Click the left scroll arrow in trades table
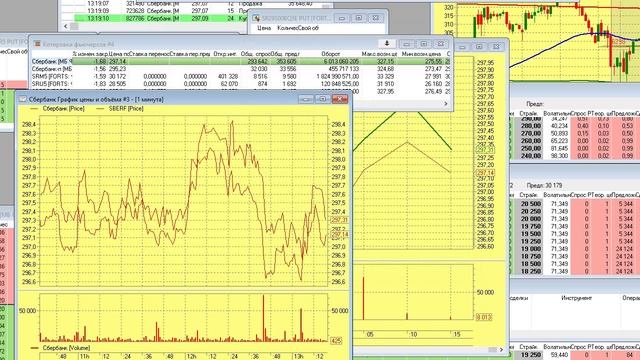640x360 pixels. (x=66, y=26)
